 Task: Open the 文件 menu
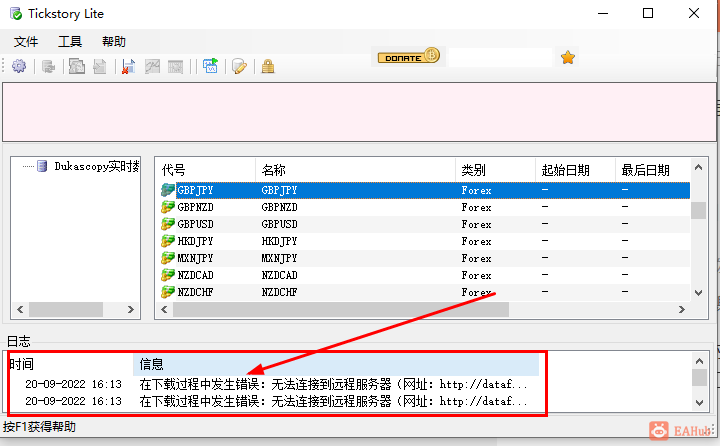coord(26,42)
